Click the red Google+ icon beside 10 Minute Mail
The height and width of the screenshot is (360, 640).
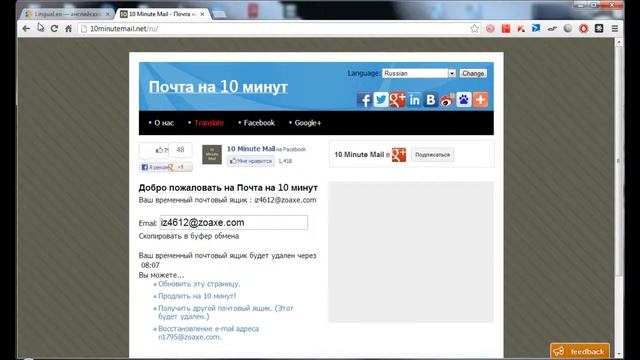399,155
